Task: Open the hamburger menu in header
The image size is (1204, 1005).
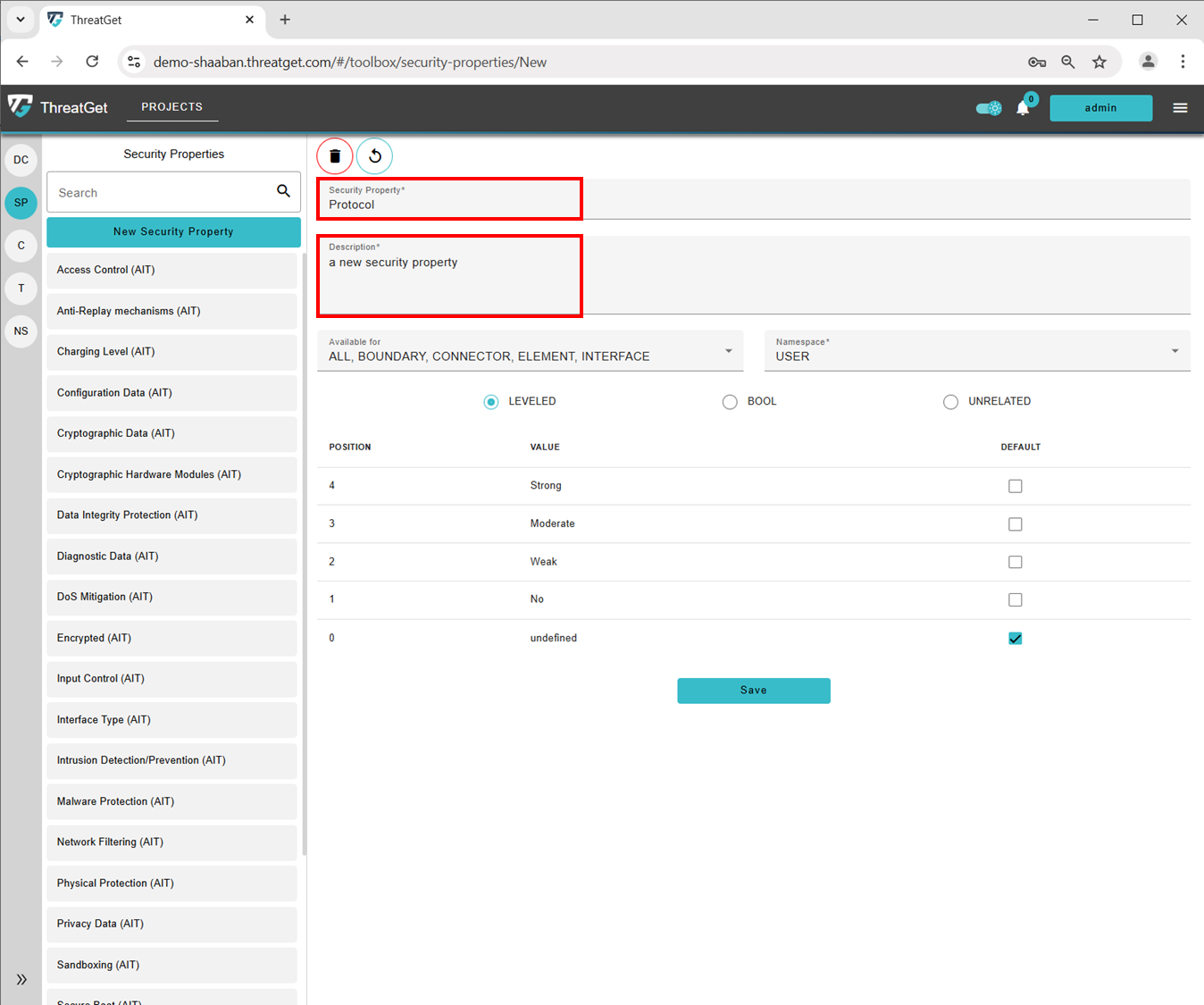Action: [1180, 108]
